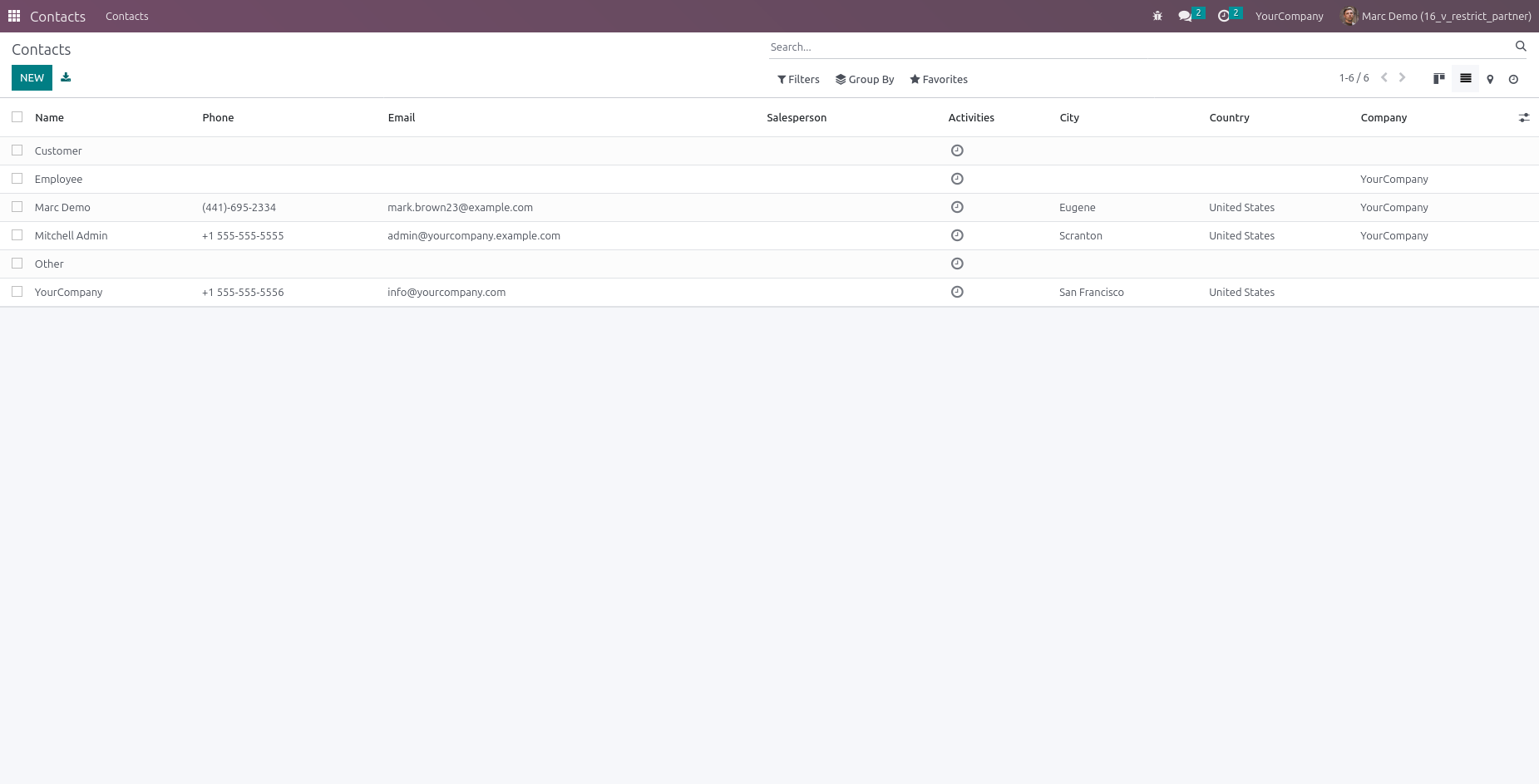Click the import records download icon
The image size is (1539, 784).
(x=66, y=77)
